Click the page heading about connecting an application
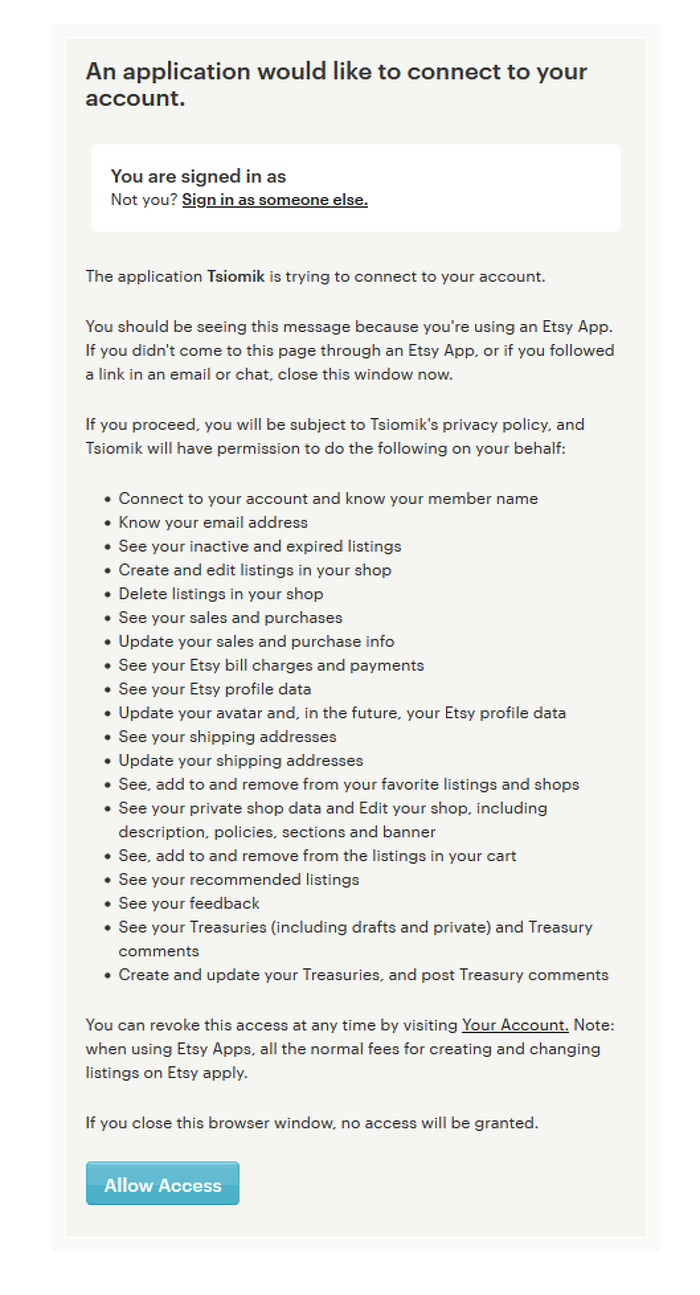The height and width of the screenshot is (1295, 700). tap(336, 84)
